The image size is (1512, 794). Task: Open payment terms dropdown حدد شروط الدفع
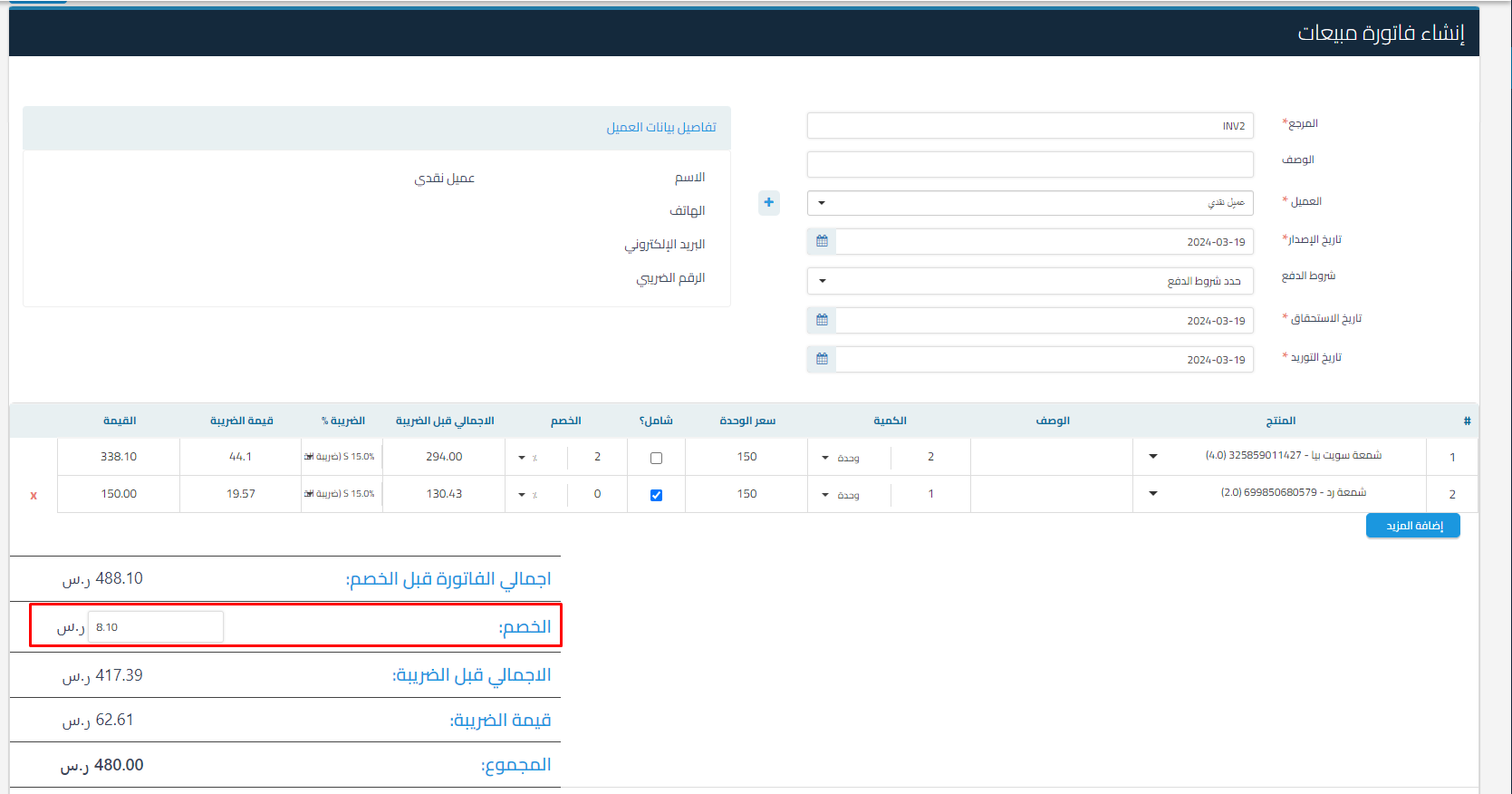(x=1030, y=281)
